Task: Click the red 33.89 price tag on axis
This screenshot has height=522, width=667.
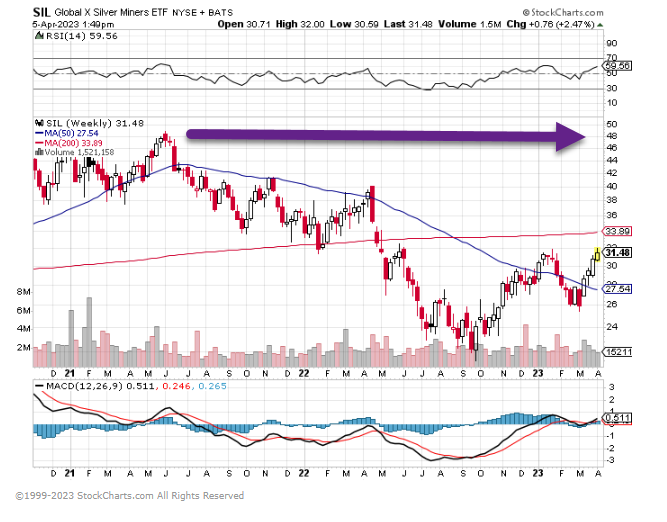Action: pos(618,231)
